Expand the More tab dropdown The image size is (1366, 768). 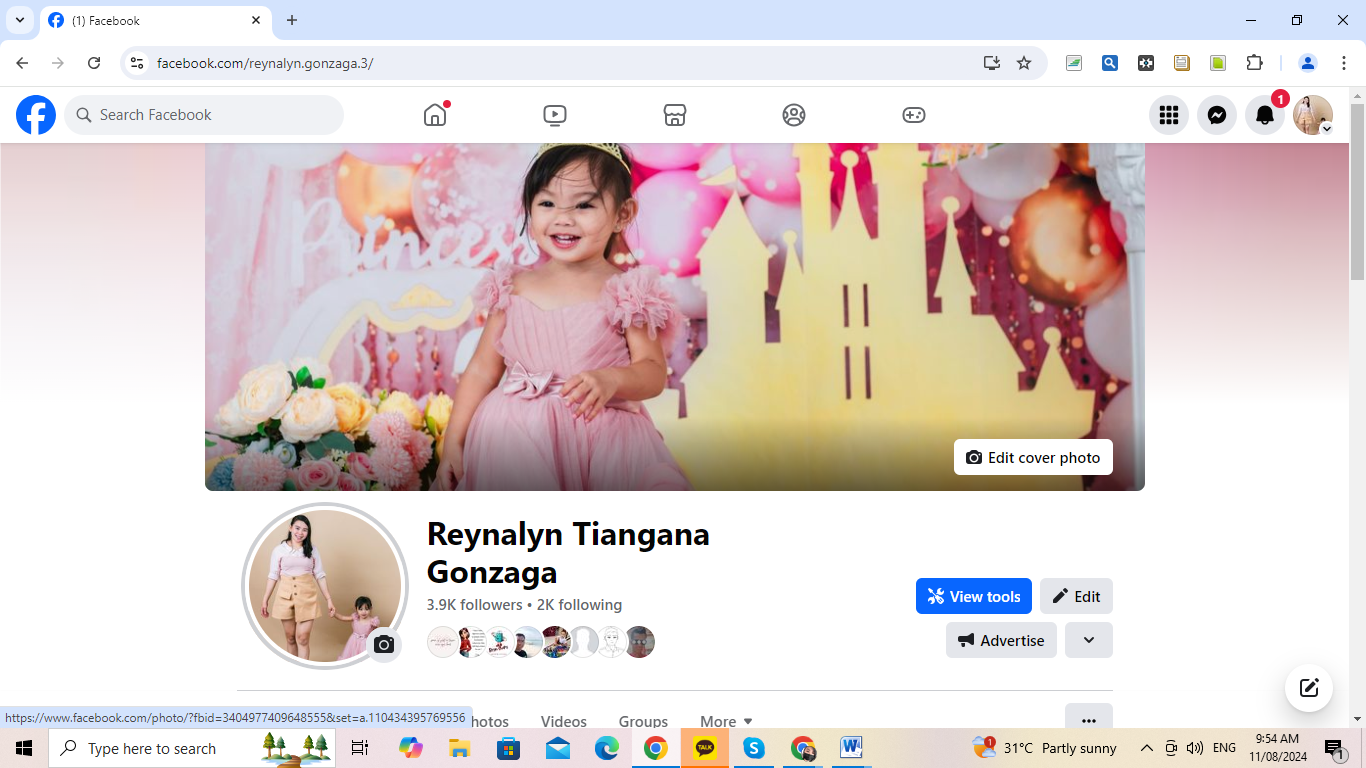pyautogui.click(x=726, y=721)
